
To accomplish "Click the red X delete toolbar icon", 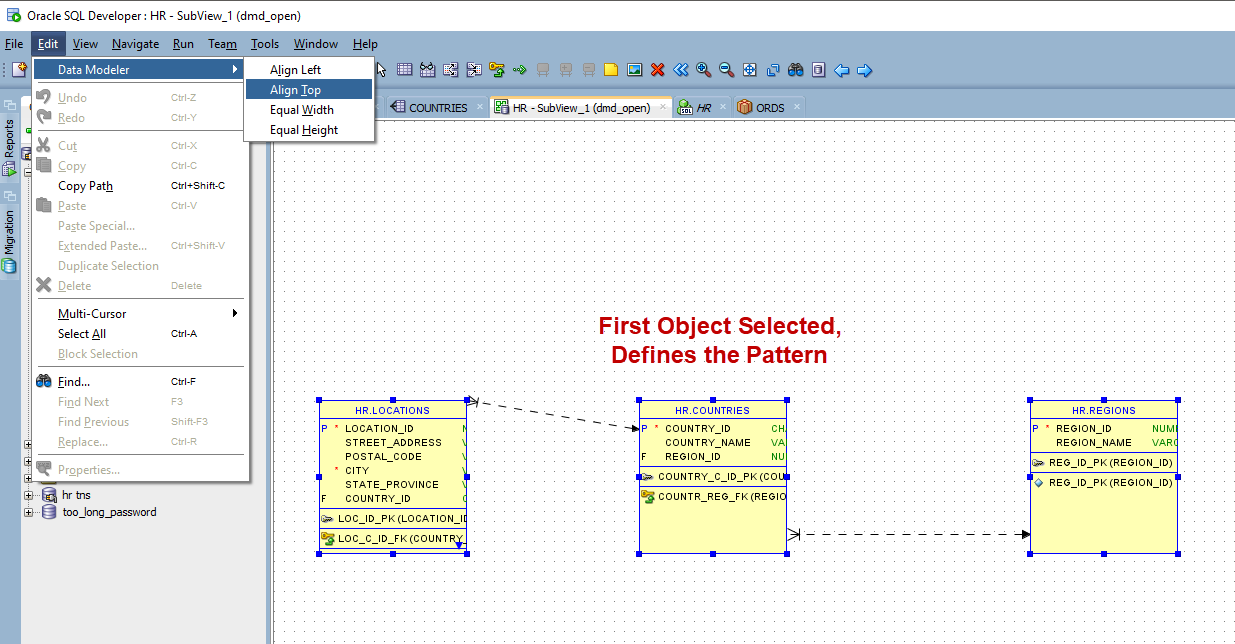I will click(657, 70).
